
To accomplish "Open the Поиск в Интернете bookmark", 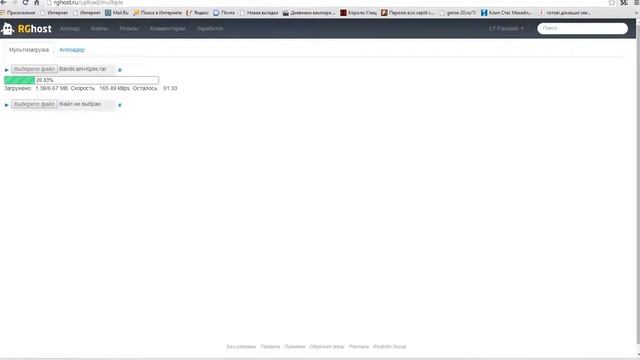I will click(158, 13).
